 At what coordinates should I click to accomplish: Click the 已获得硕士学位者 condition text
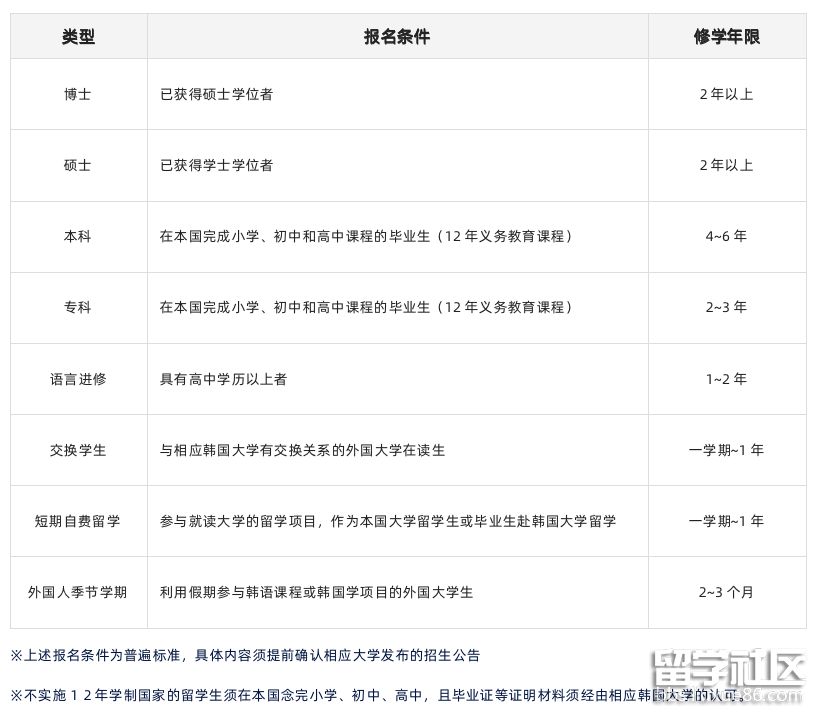coord(216,94)
